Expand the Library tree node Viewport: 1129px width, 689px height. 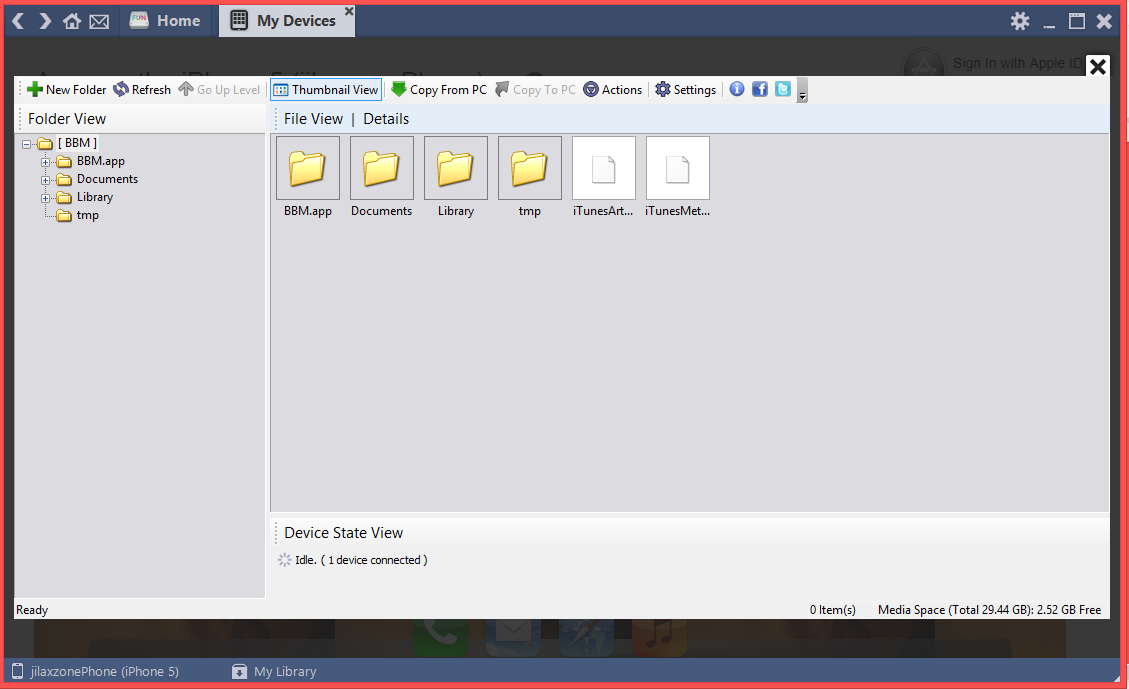click(x=45, y=198)
